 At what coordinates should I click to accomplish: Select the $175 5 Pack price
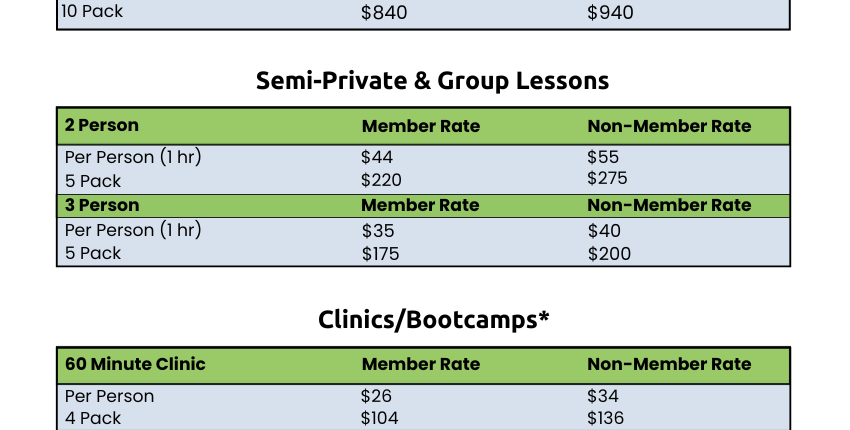tap(380, 254)
